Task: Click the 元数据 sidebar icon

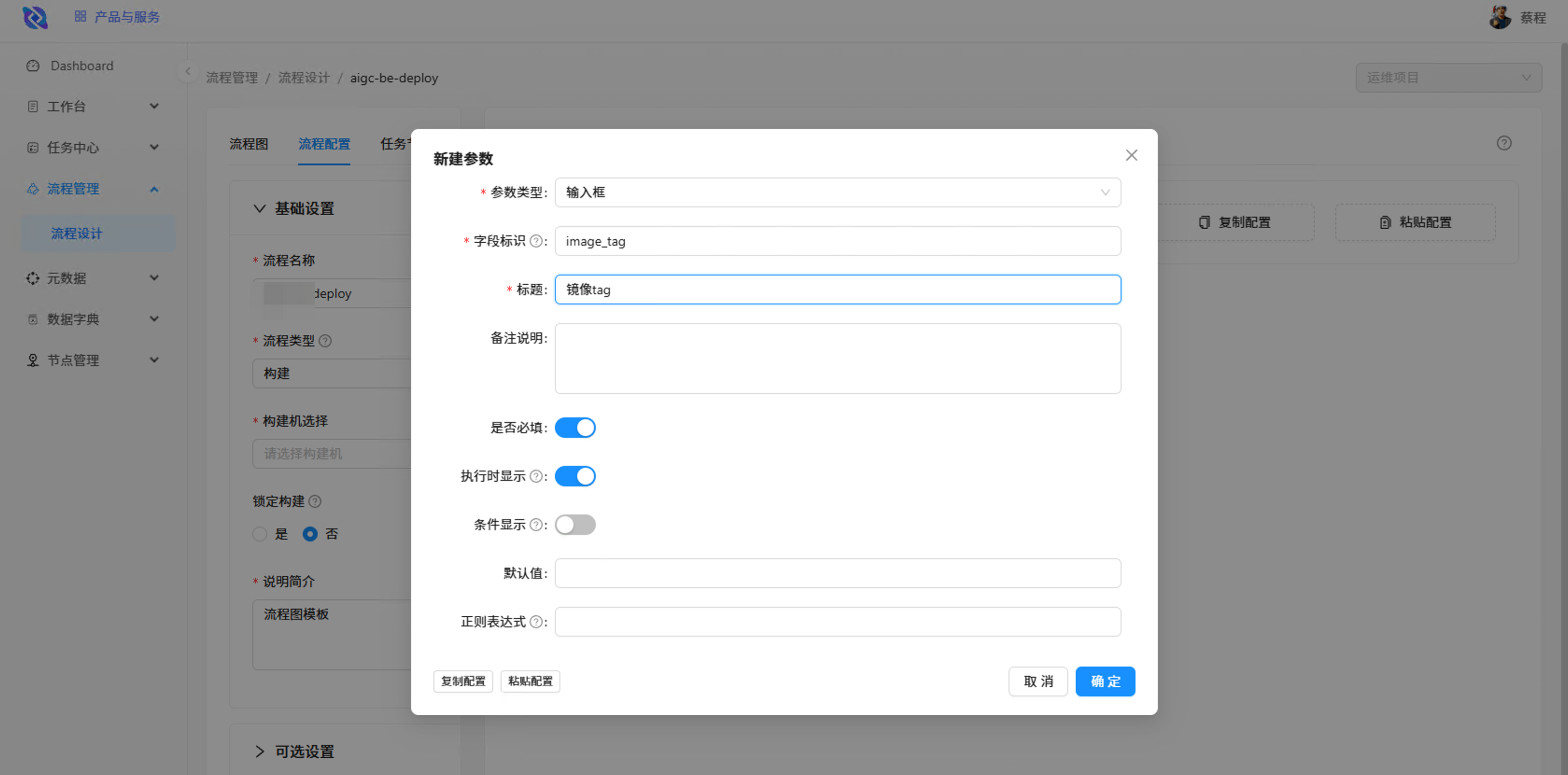Action: [x=33, y=278]
